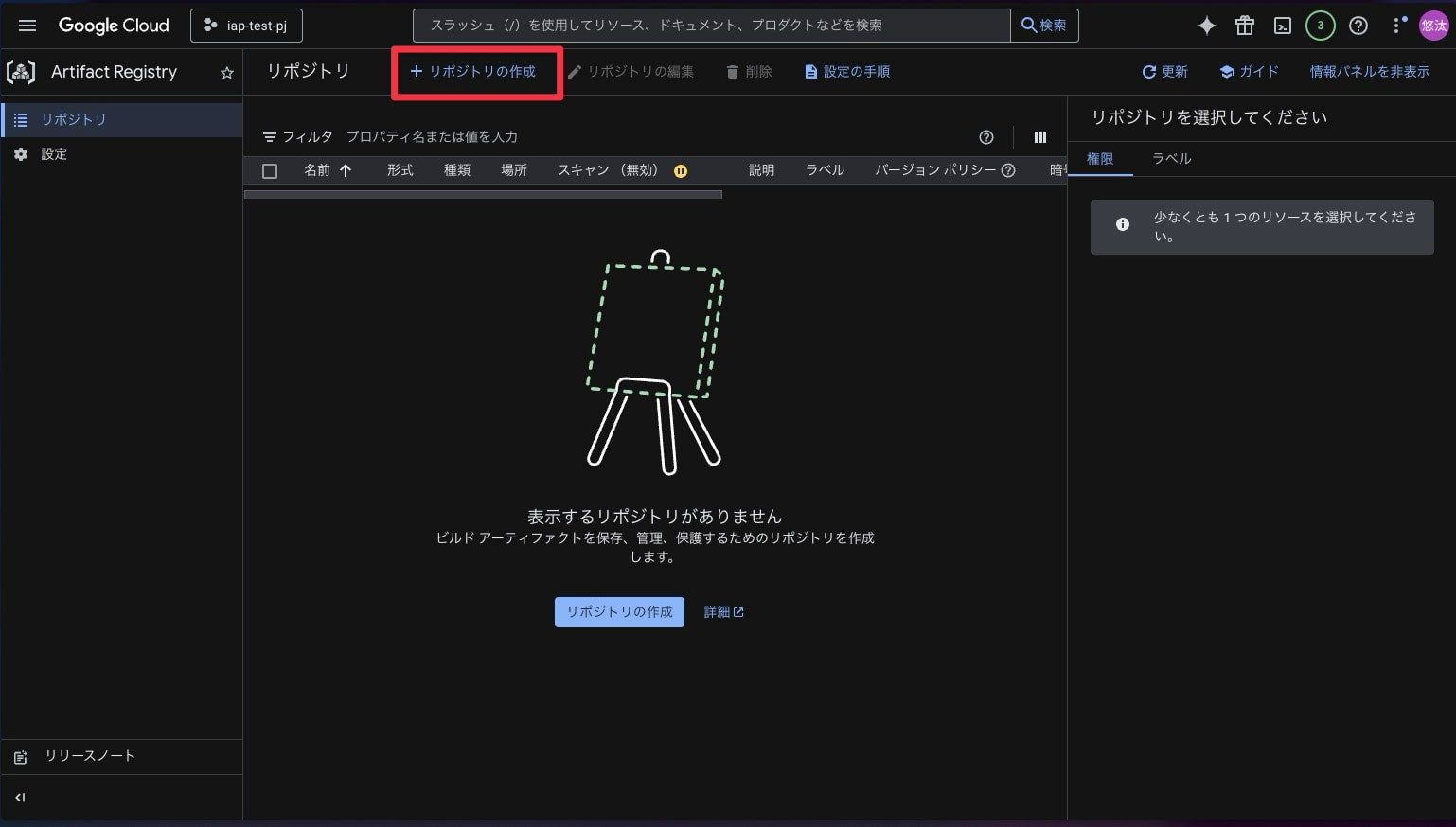Click the filter help icon
The width and height of the screenshot is (1456, 827).
[985, 137]
